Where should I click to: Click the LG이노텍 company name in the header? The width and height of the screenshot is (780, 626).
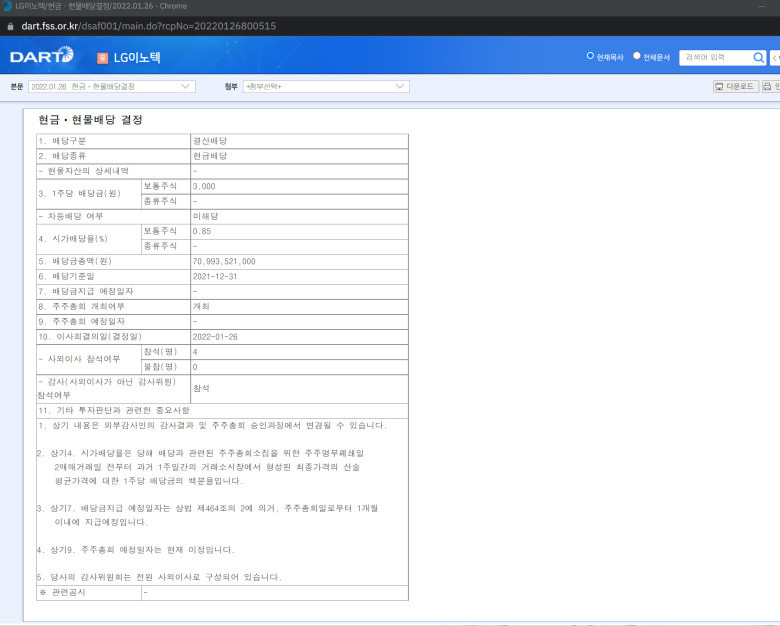[137, 58]
